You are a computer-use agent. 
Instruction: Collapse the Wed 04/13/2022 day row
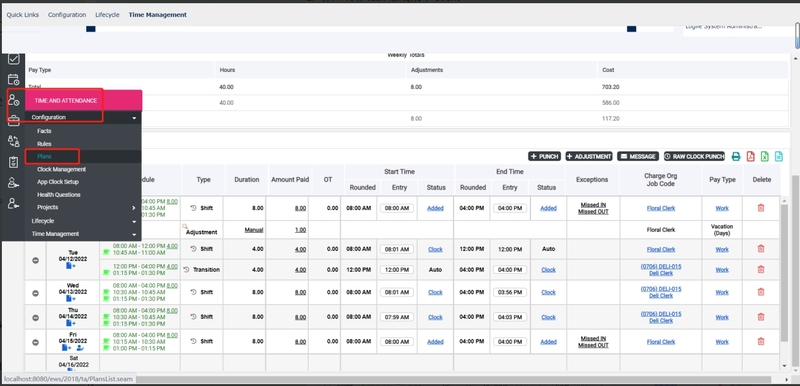coord(36,293)
